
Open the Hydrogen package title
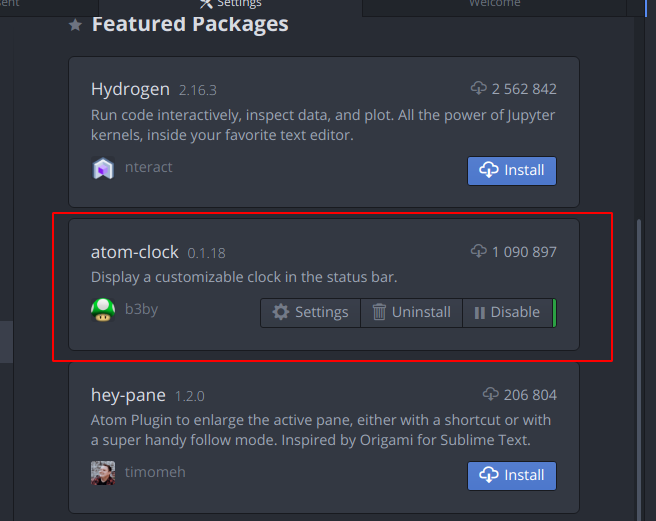coord(131,90)
